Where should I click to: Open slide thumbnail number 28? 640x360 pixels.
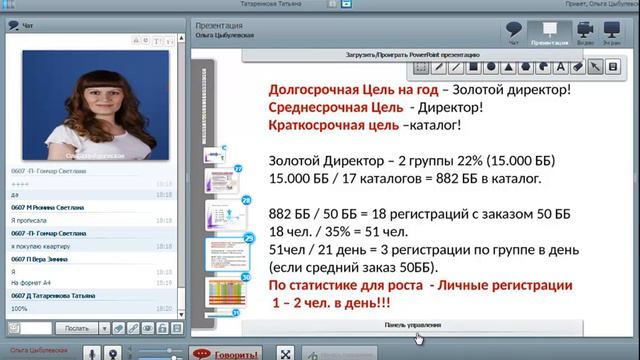226,215
